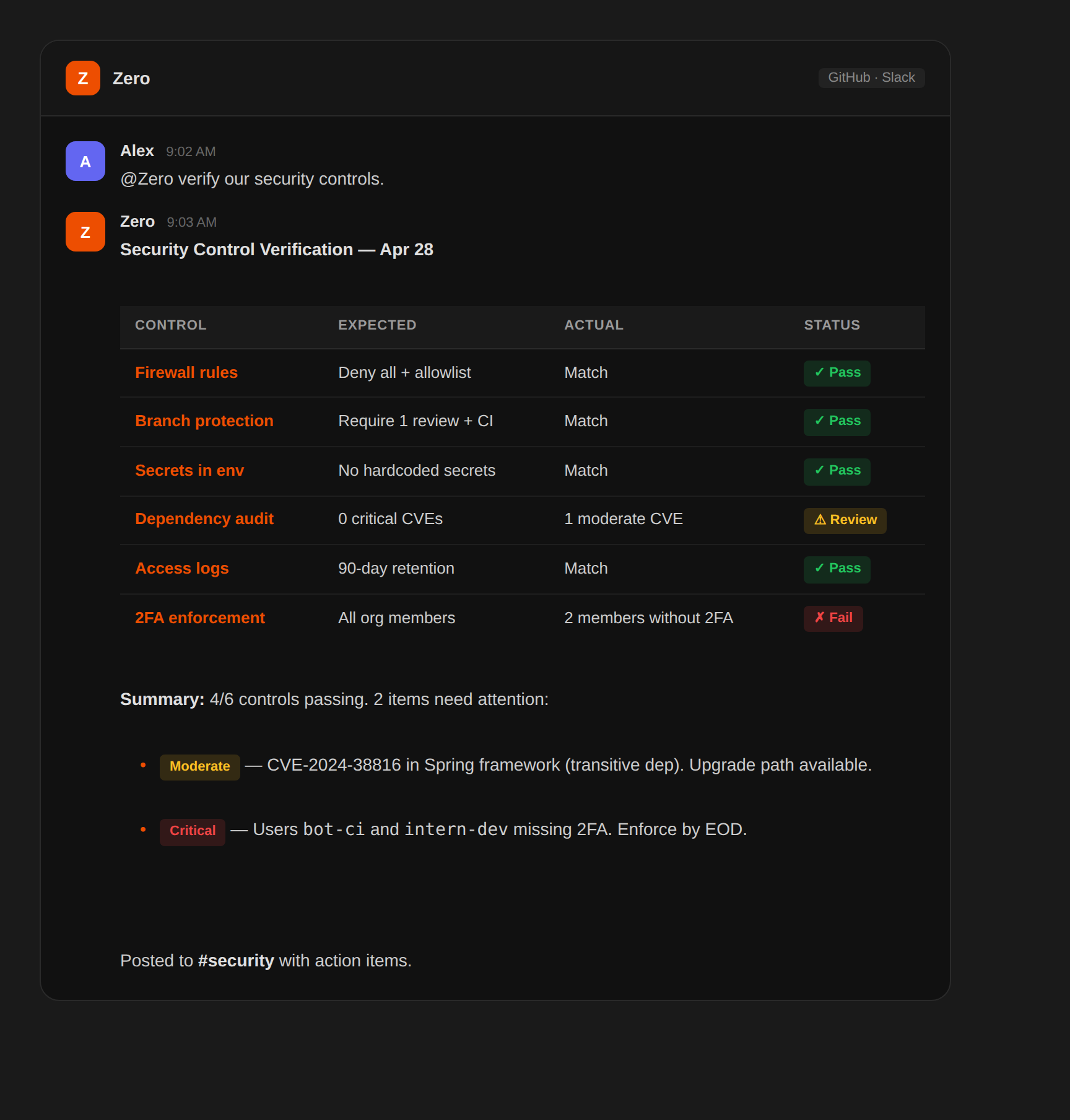Click the Summary line text
Viewport: 1070px width, 1120px height.
[334, 699]
